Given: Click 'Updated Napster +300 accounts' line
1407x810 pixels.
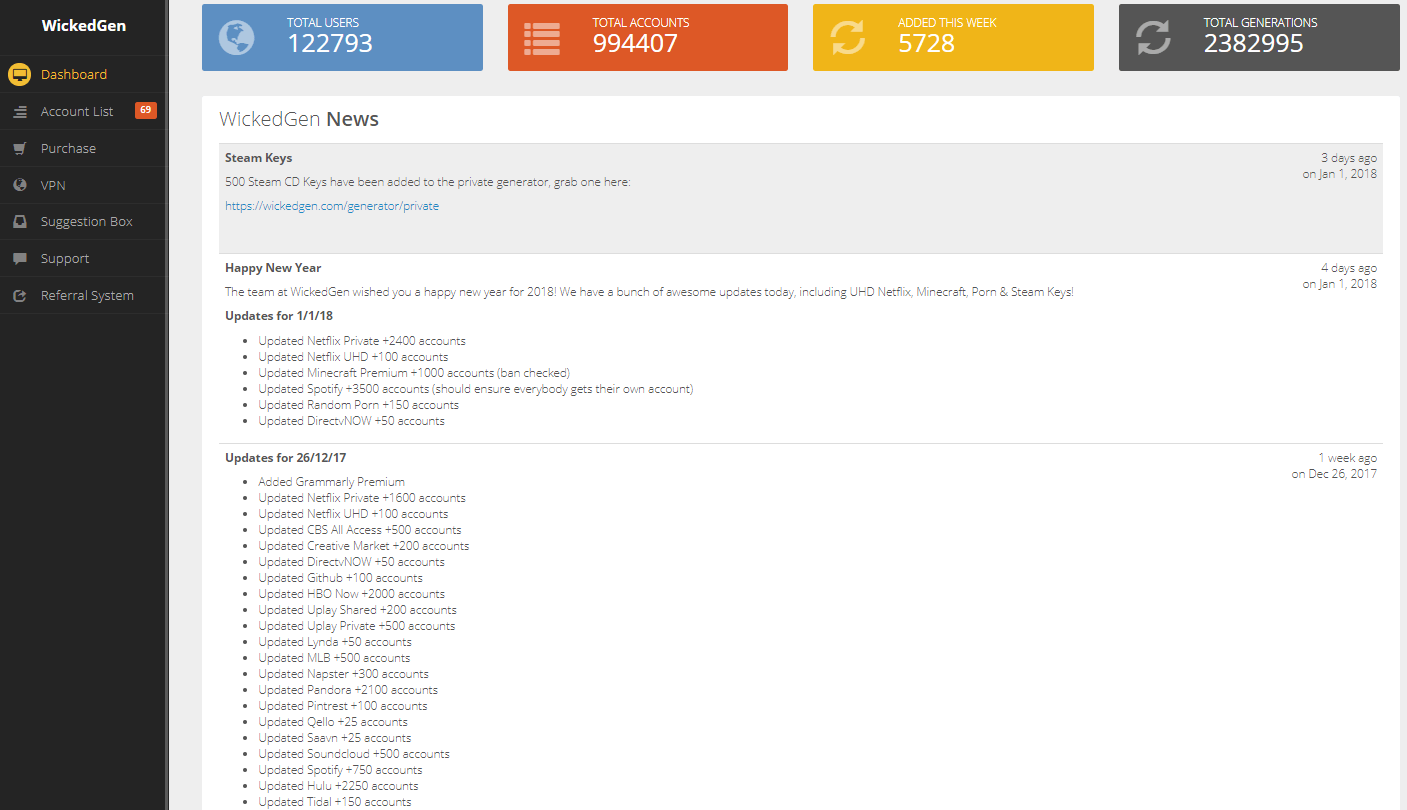Looking at the screenshot, I should point(343,674).
